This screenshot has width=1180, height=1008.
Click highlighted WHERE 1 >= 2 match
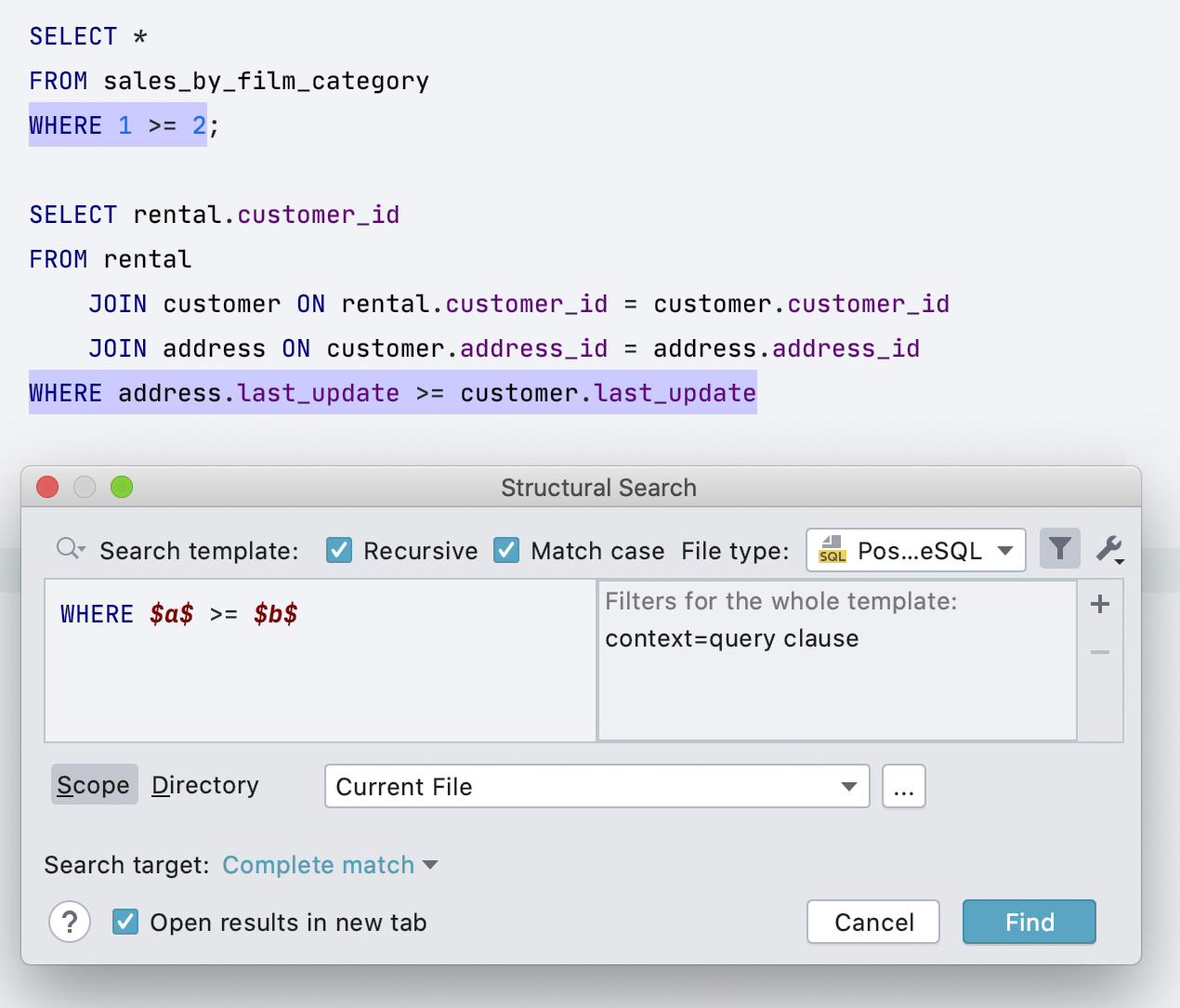pyautogui.click(x=118, y=125)
